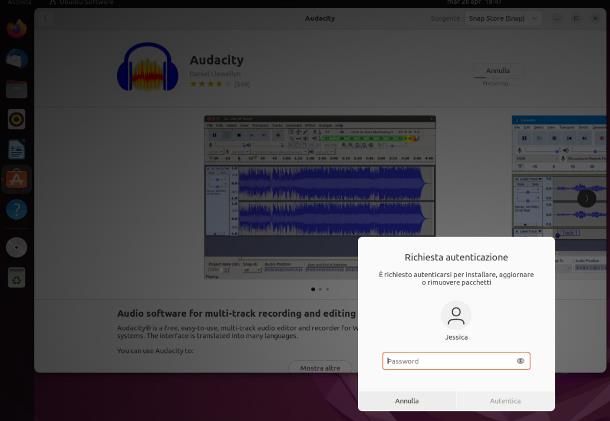Open Firefox from the dock
Viewport: 610px width, 421px height.
click(x=17, y=29)
